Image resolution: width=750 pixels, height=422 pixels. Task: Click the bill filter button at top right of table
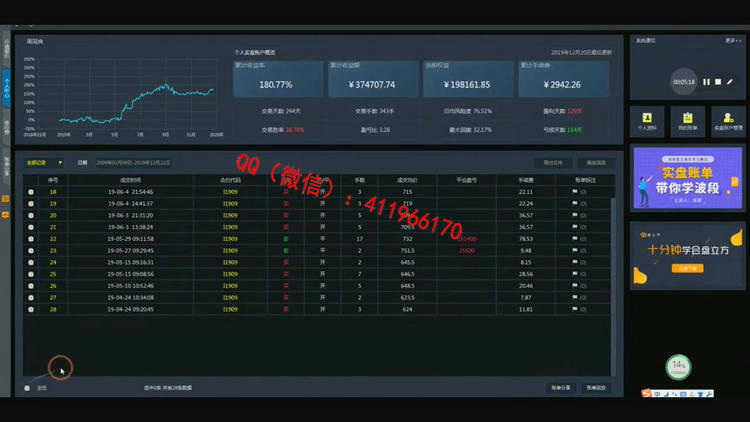coord(596,163)
